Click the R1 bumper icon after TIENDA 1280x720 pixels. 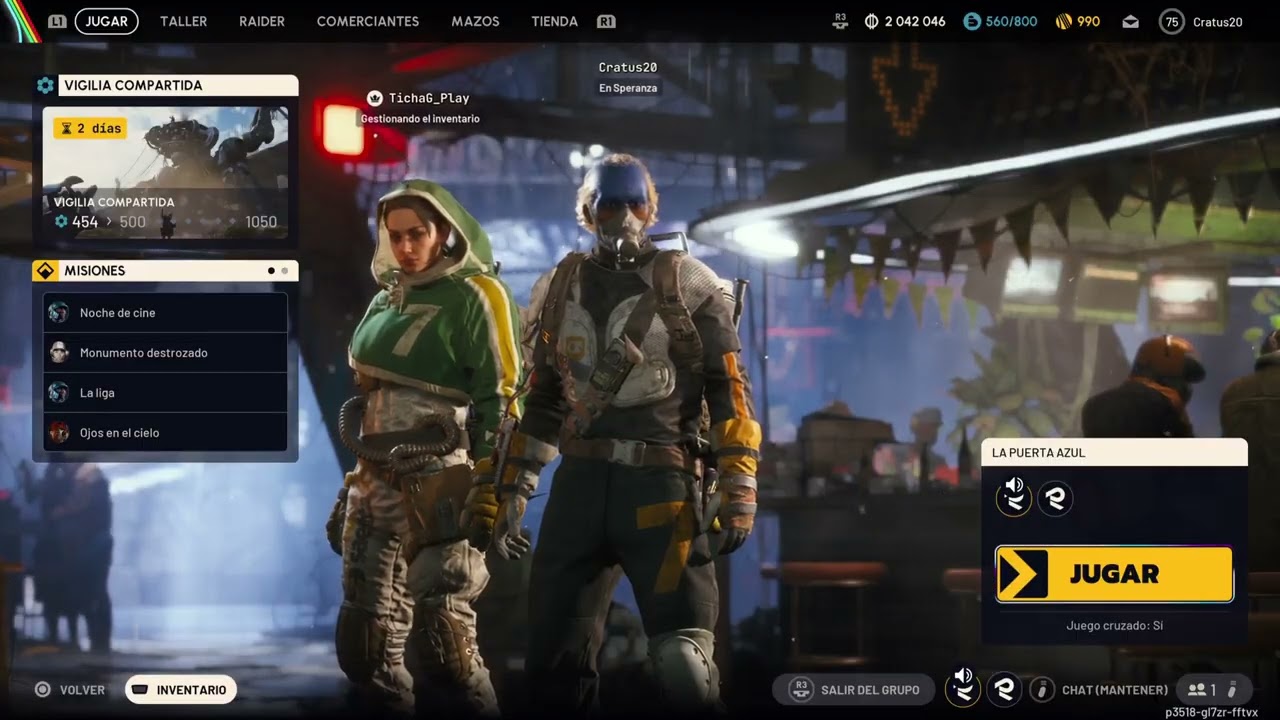point(605,21)
